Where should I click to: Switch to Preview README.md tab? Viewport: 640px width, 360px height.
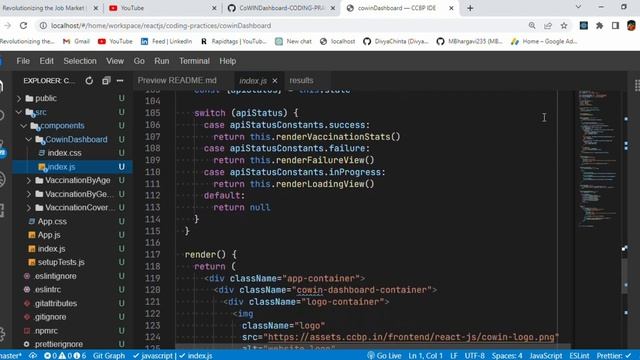tap(177, 80)
